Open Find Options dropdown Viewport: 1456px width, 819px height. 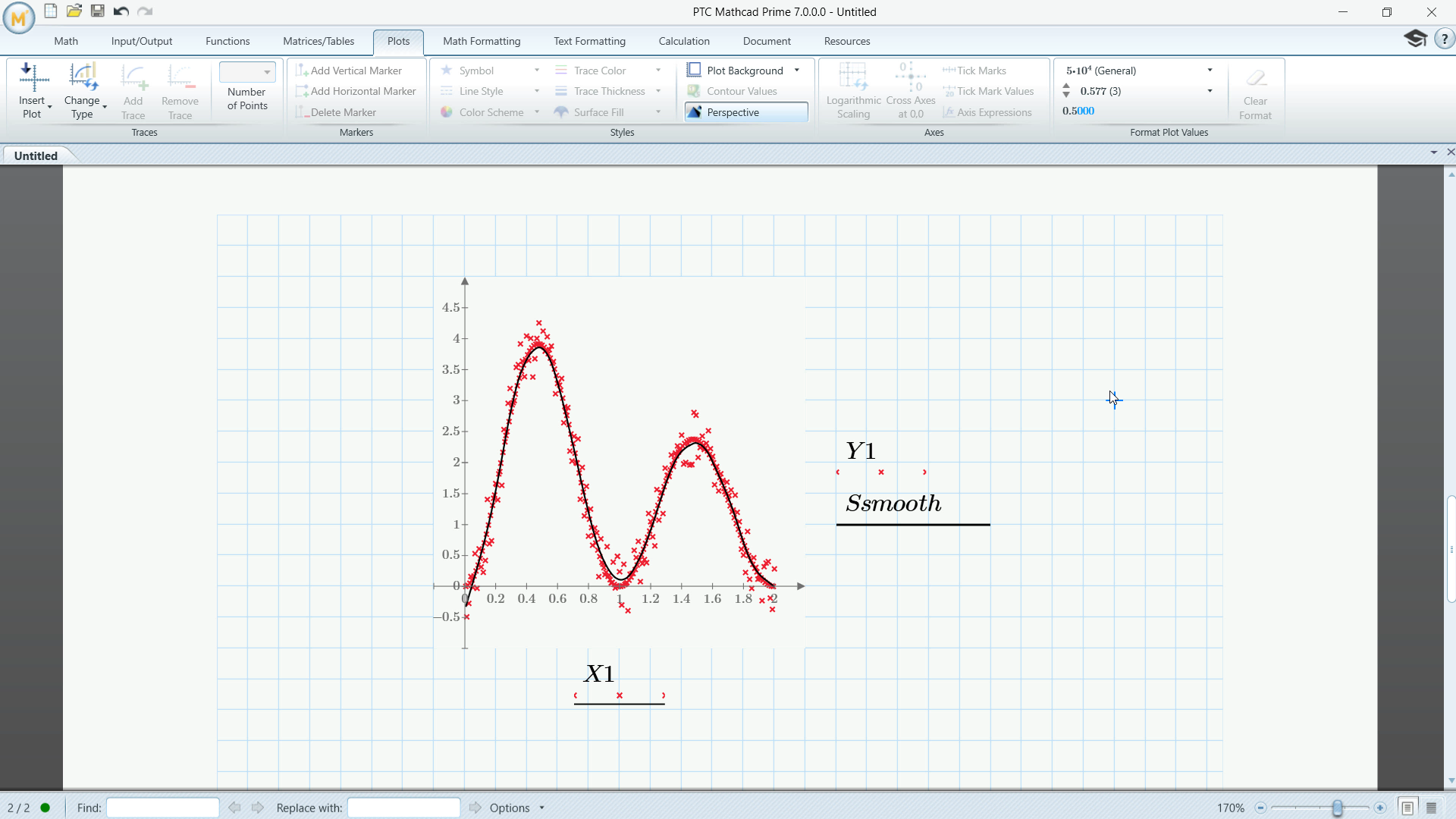click(x=541, y=808)
